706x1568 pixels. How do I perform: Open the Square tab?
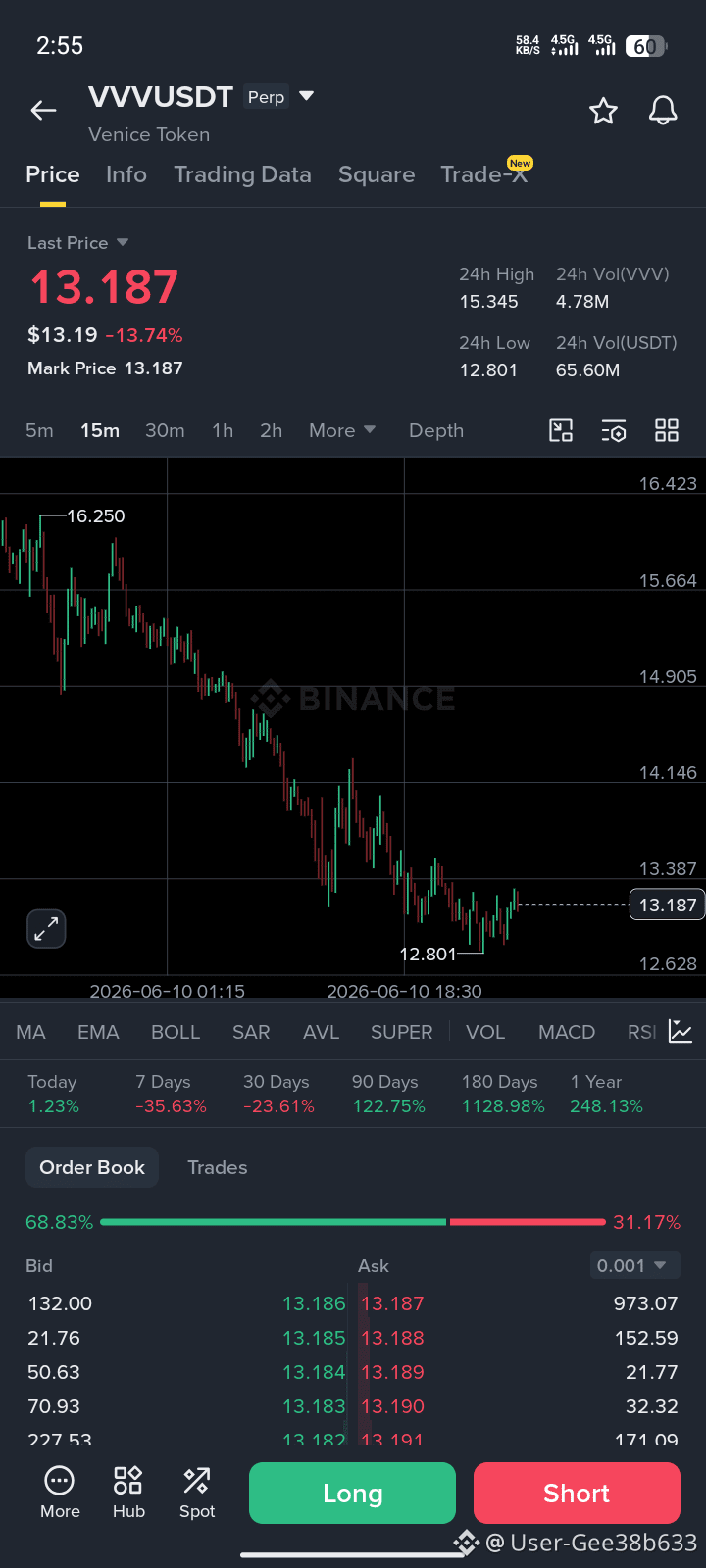point(377,174)
